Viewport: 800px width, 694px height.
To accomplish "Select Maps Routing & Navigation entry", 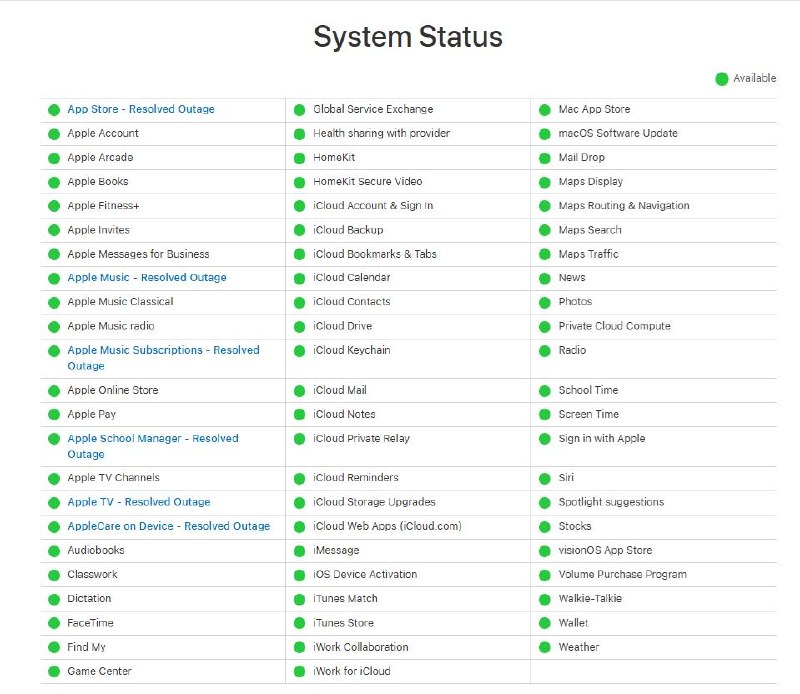I will click(x=624, y=206).
